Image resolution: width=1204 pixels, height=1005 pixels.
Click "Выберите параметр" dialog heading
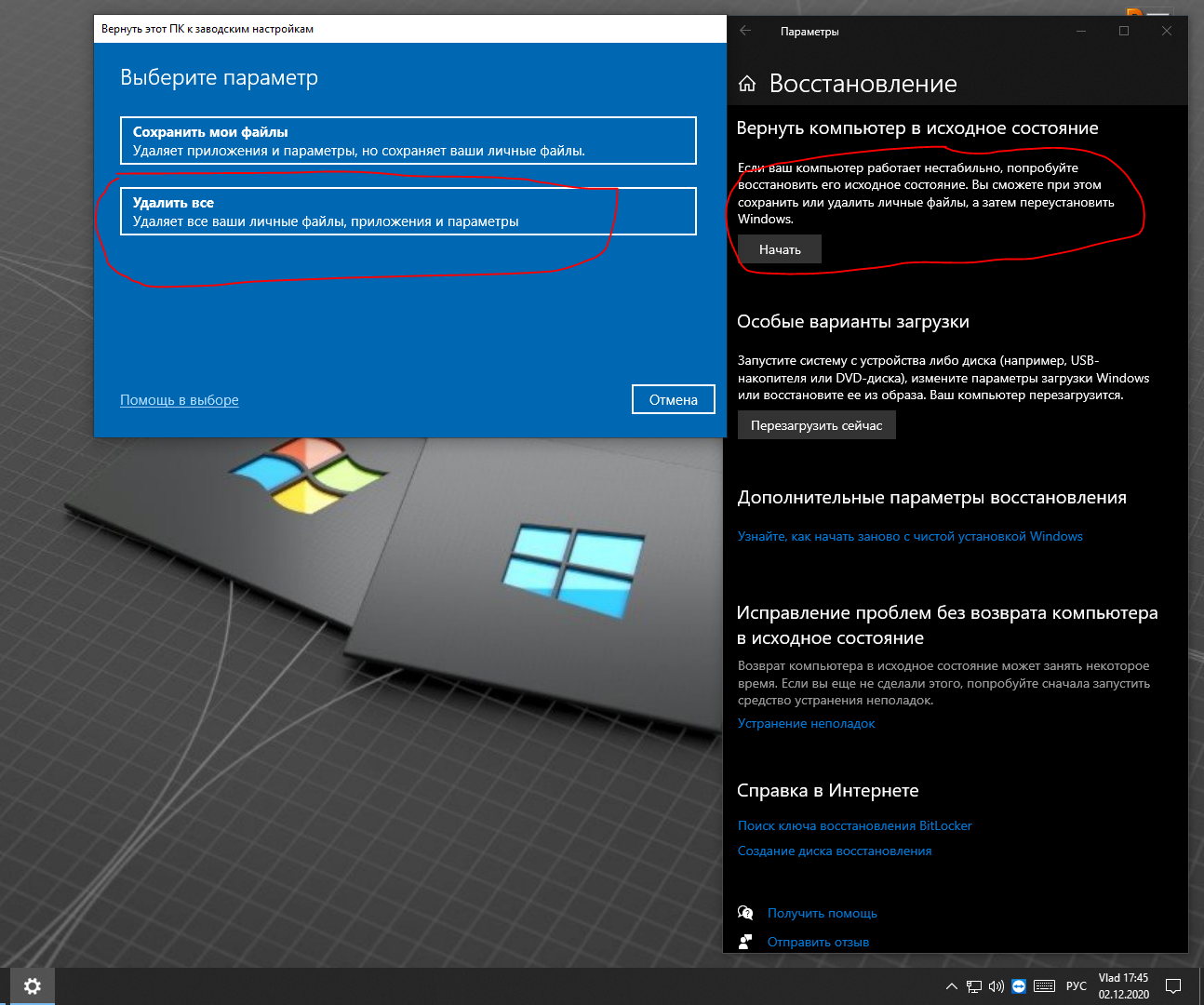[220, 77]
